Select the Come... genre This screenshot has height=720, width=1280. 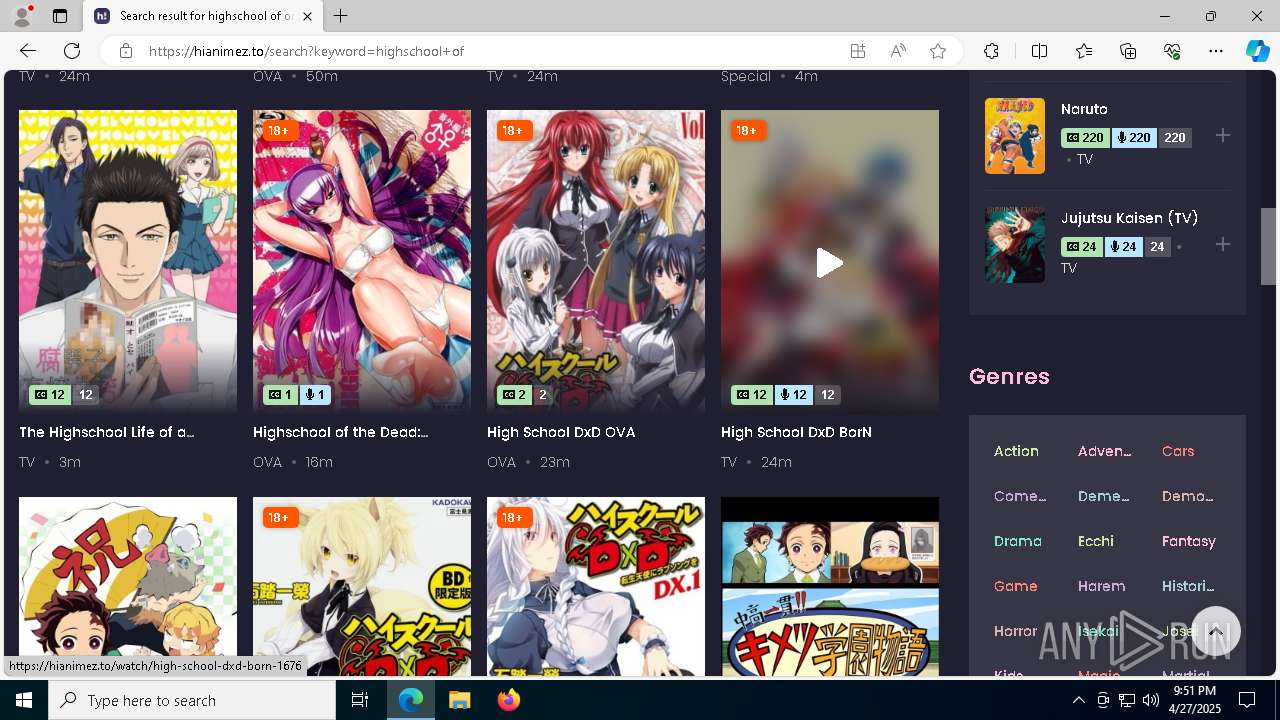coord(1020,496)
